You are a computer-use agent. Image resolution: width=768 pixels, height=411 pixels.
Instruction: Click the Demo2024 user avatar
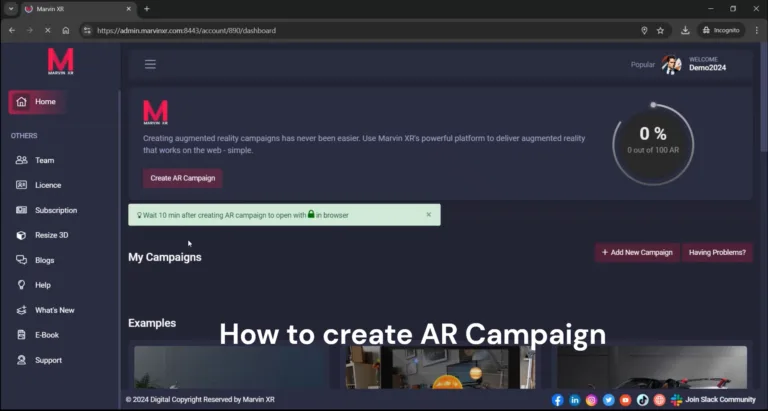click(672, 64)
